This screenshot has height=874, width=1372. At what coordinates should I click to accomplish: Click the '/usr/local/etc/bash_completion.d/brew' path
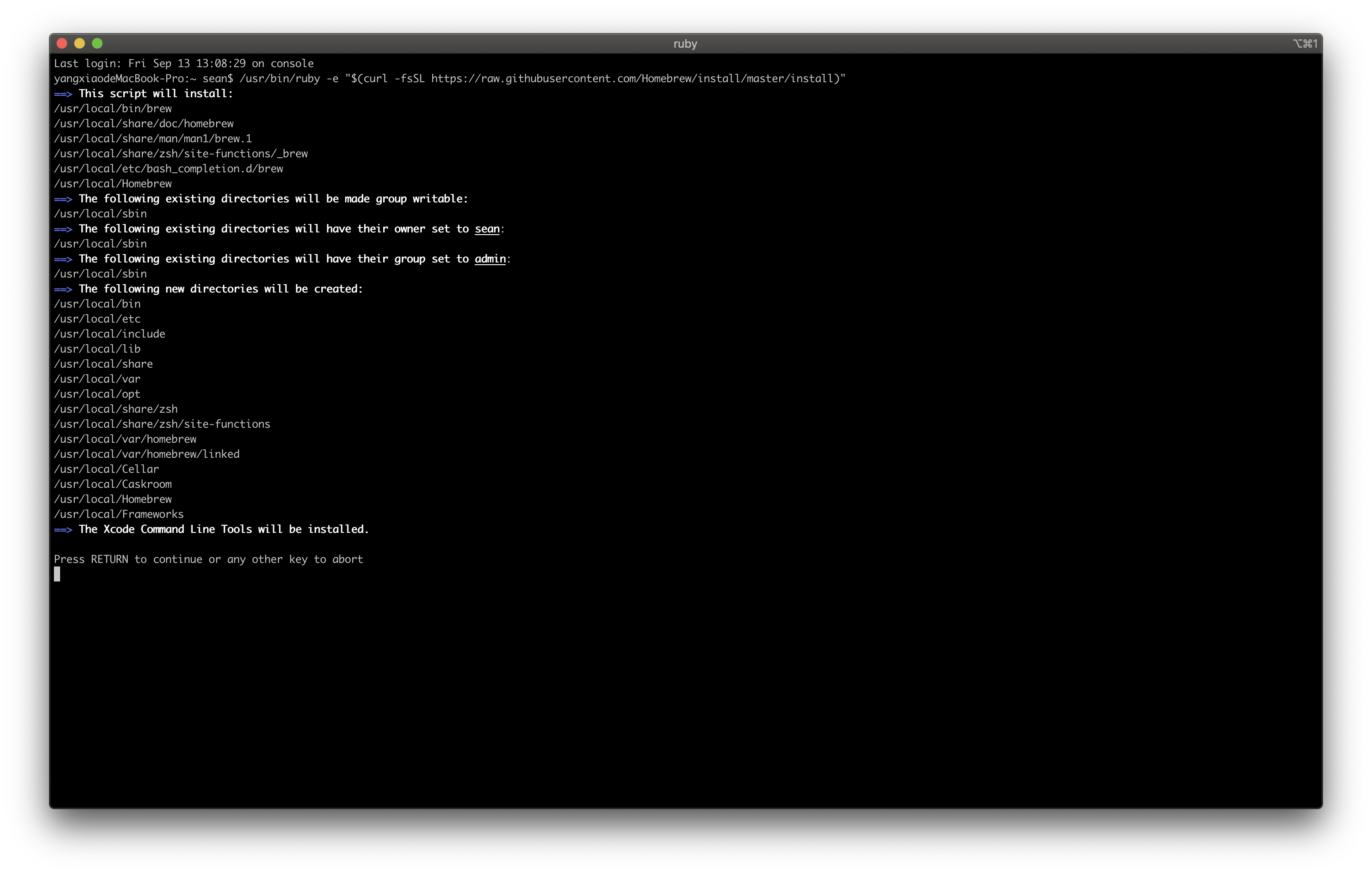pos(168,169)
